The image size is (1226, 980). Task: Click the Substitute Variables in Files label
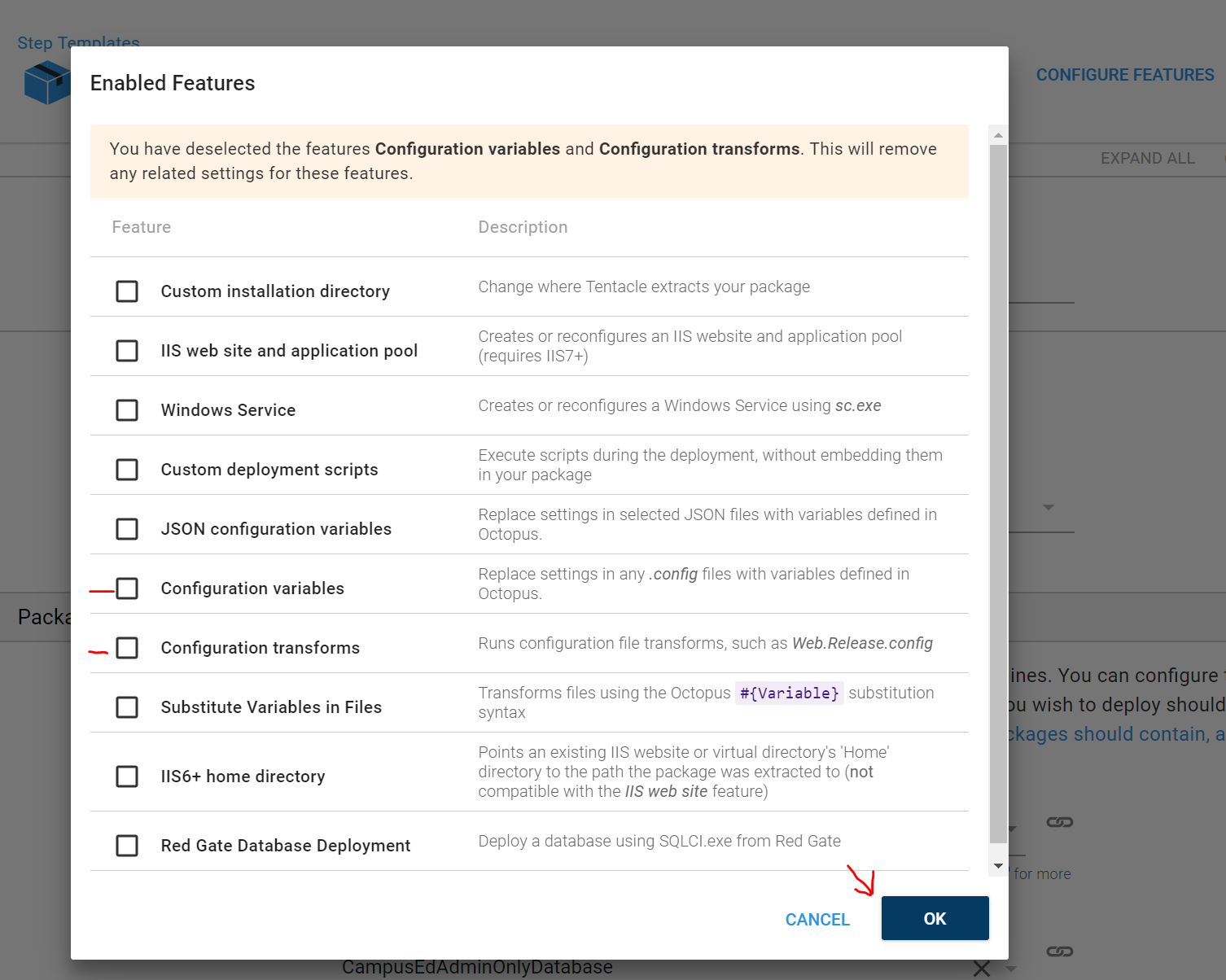coord(271,707)
